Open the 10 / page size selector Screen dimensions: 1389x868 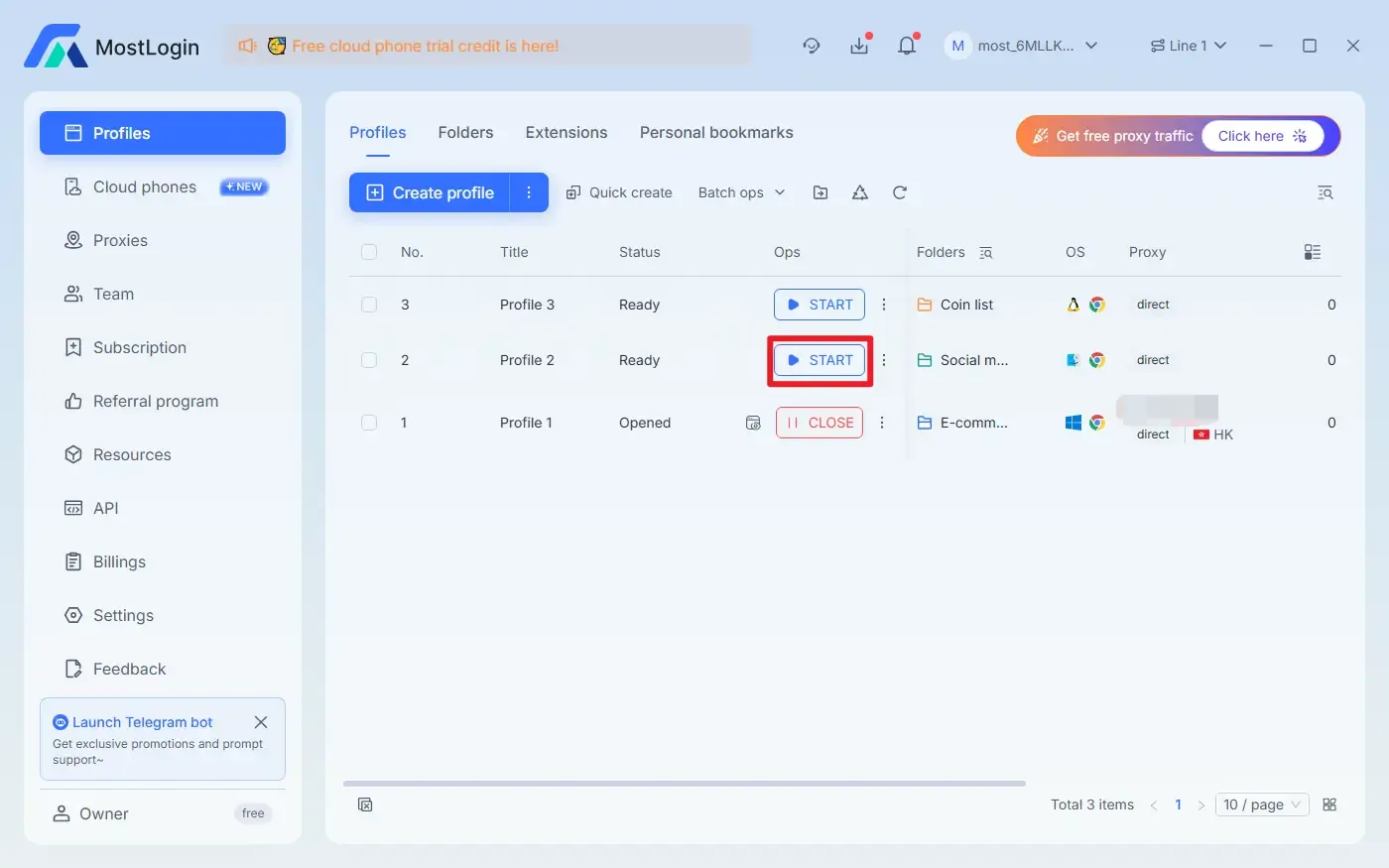1261,805
